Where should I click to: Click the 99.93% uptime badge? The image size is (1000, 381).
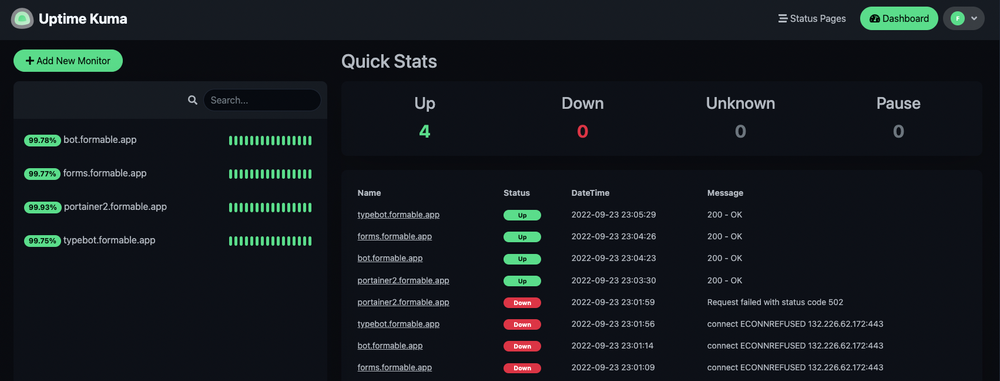coord(43,207)
